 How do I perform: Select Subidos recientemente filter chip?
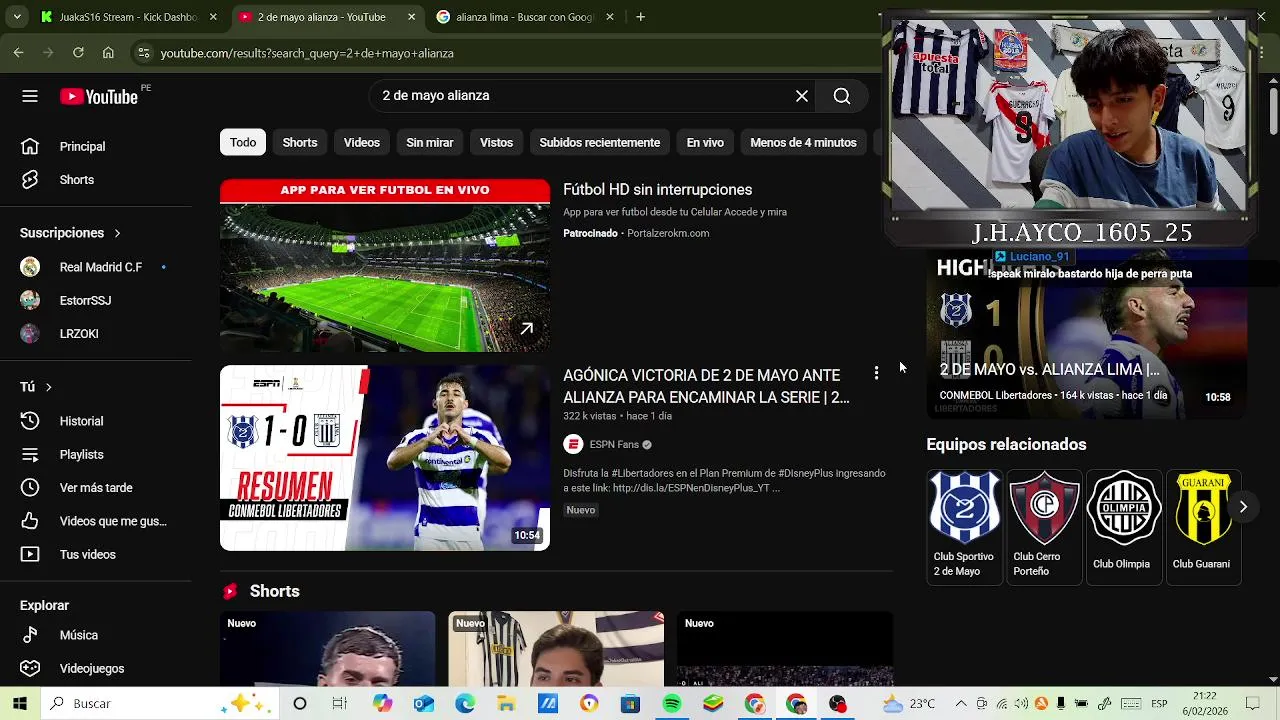(600, 143)
